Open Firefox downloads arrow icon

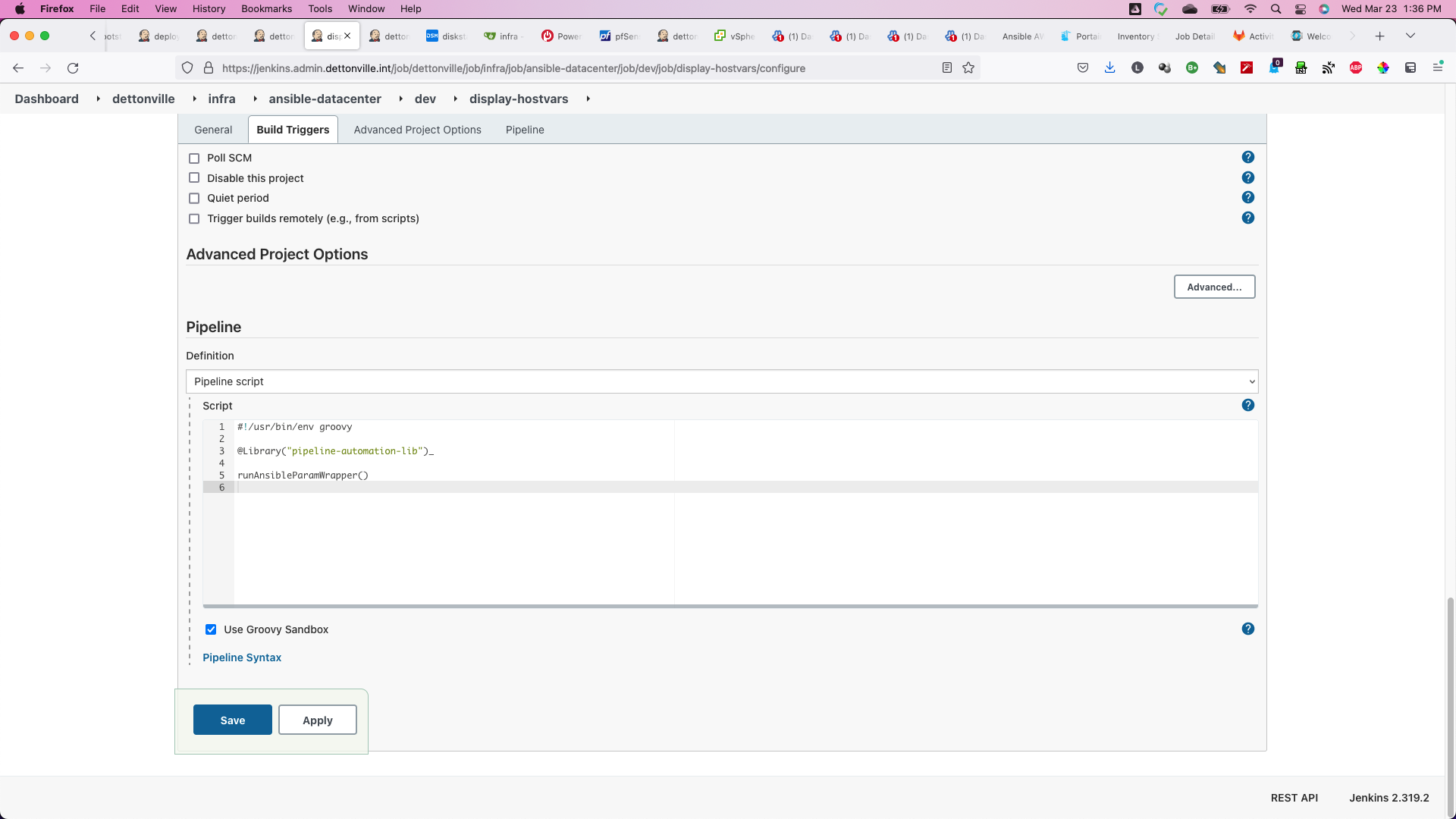pos(1109,68)
